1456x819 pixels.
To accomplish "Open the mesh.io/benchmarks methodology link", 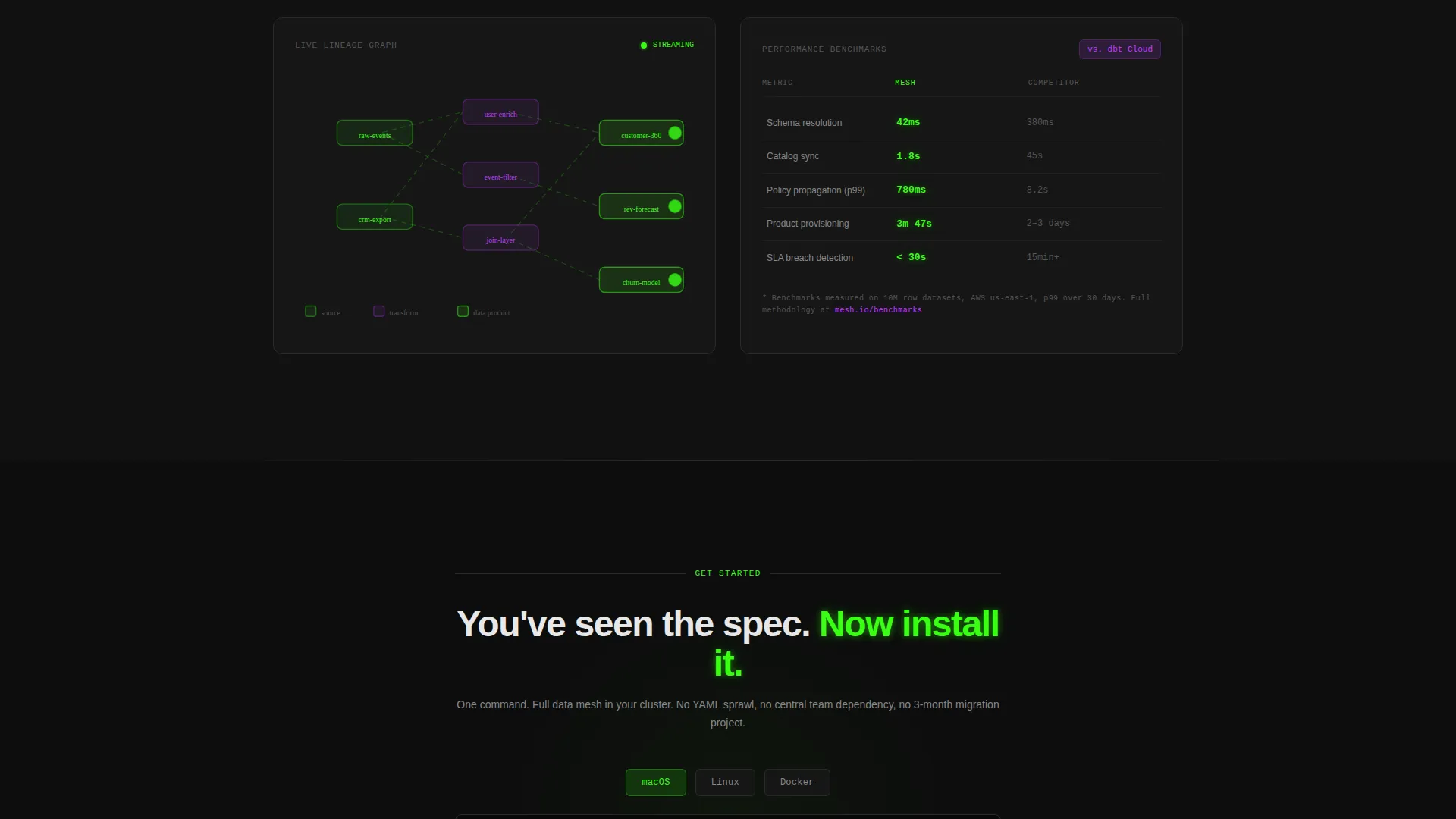I will (x=878, y=310).
